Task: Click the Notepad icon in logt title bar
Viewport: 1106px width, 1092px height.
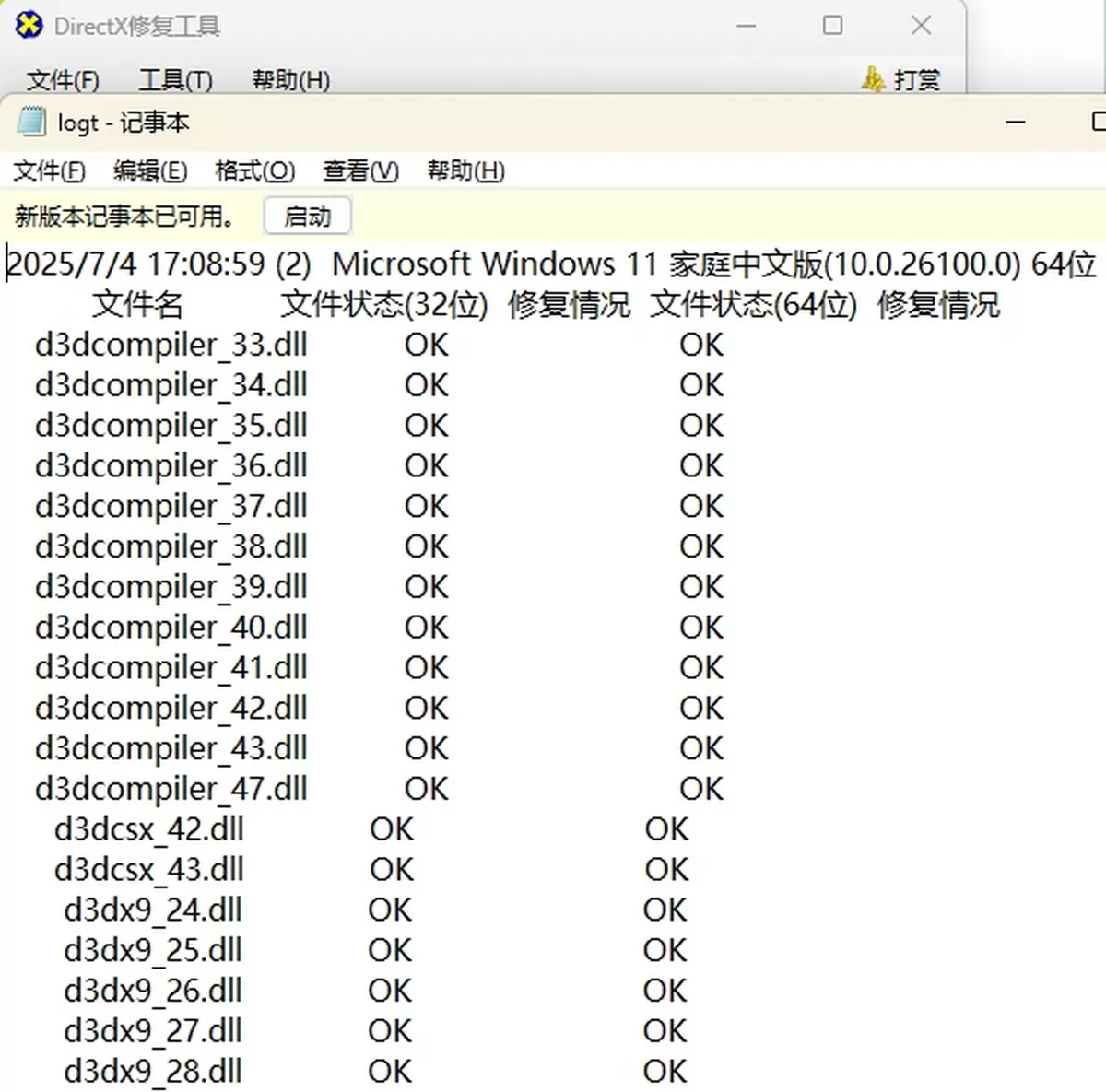Action: tap(31, 122)
